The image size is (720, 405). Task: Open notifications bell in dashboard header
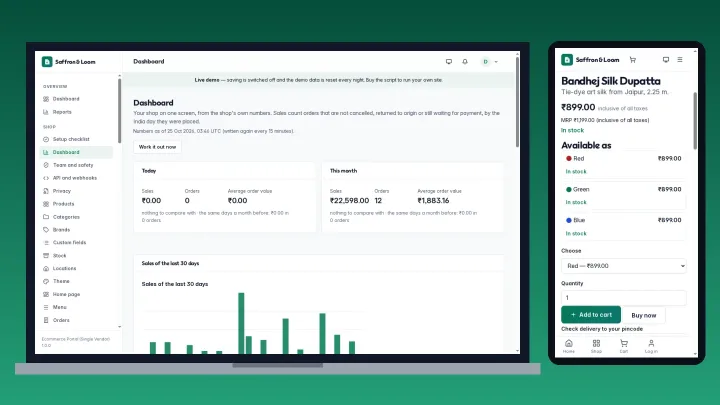pos(465,62)
